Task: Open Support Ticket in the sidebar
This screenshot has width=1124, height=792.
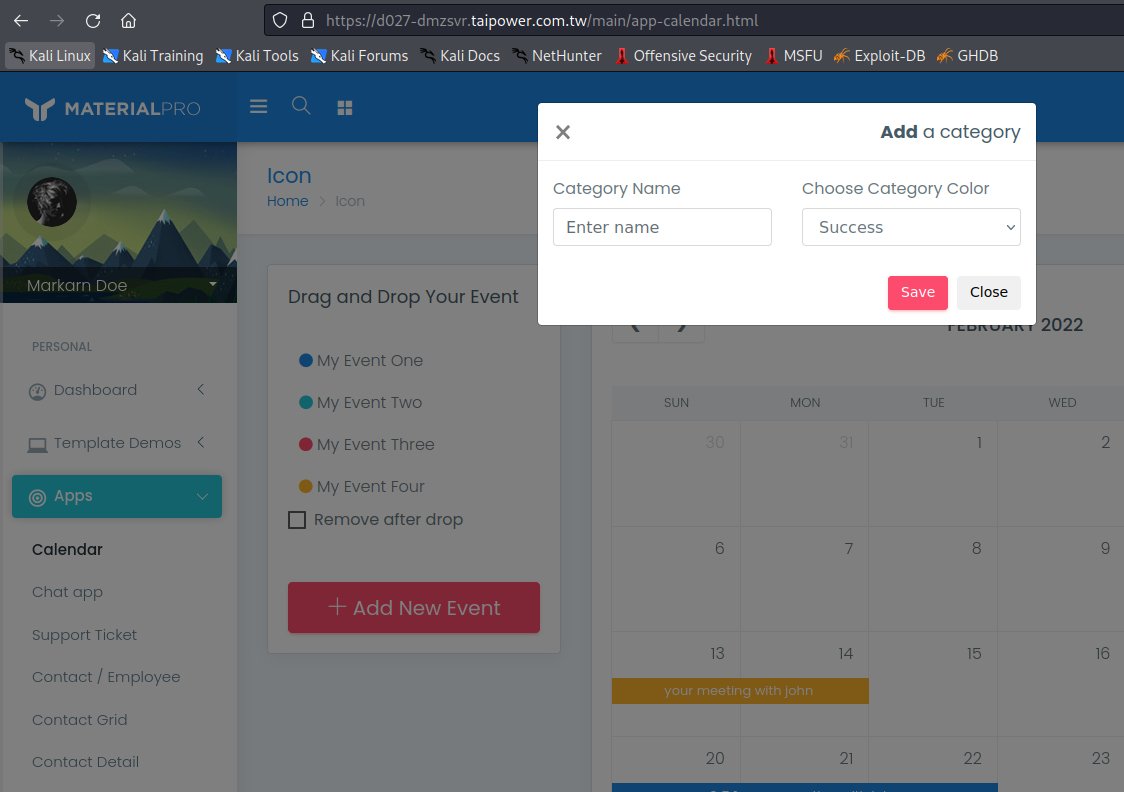Action: pos(85,635)
